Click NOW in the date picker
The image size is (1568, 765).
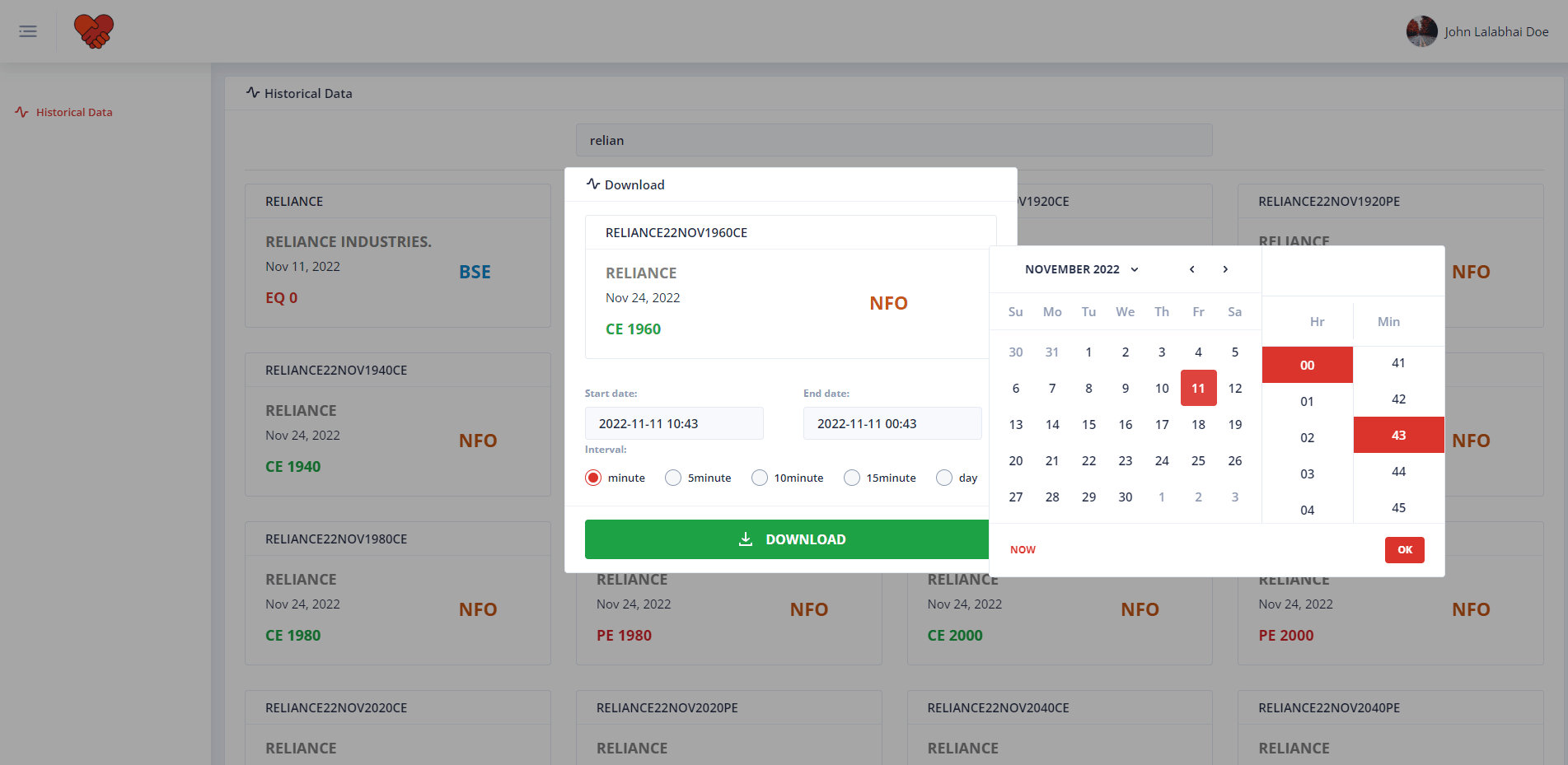click(x=1023, y=549)
